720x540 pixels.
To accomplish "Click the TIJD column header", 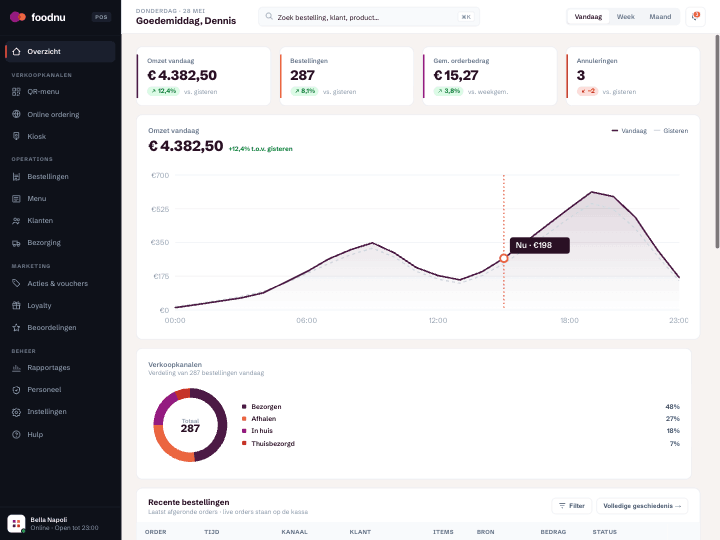I will coord(212,532).
